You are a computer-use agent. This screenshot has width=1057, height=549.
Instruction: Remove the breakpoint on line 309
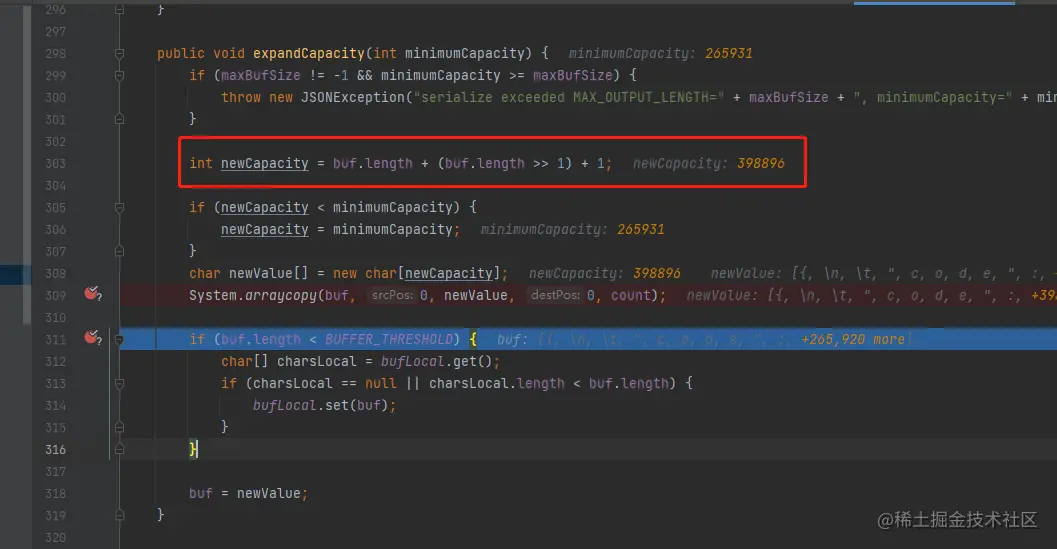click(93, 293)
